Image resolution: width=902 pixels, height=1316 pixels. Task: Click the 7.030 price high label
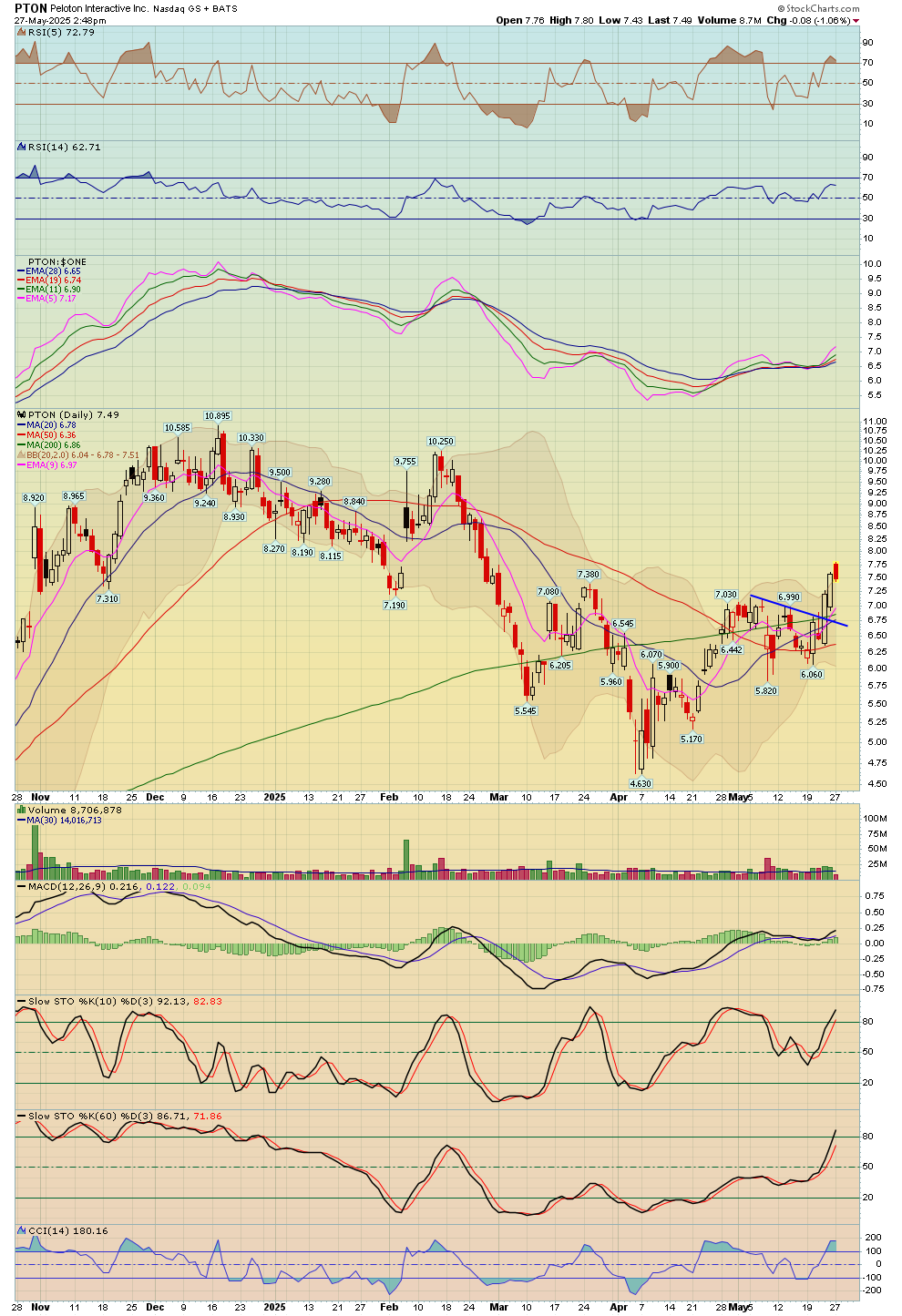click(726, 594)
